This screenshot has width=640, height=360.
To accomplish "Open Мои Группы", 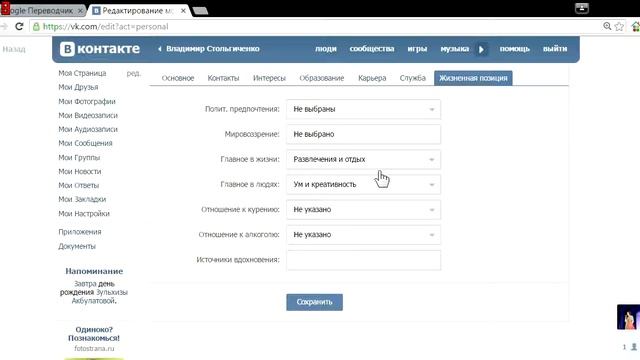I will pos(79,158).
